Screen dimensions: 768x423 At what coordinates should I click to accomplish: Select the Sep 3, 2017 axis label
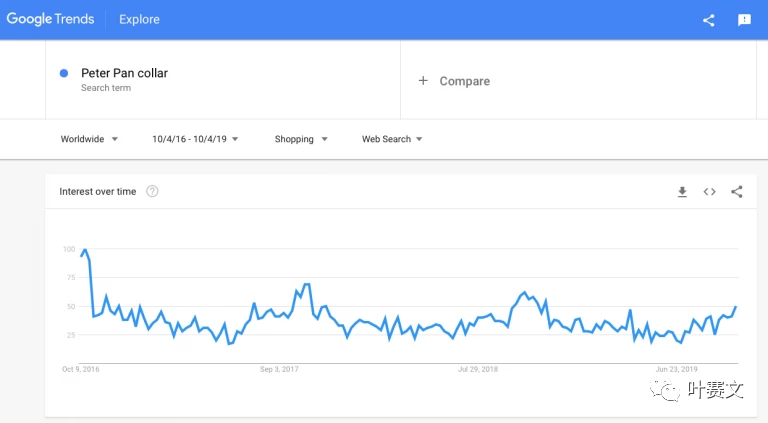pos(279,369)
